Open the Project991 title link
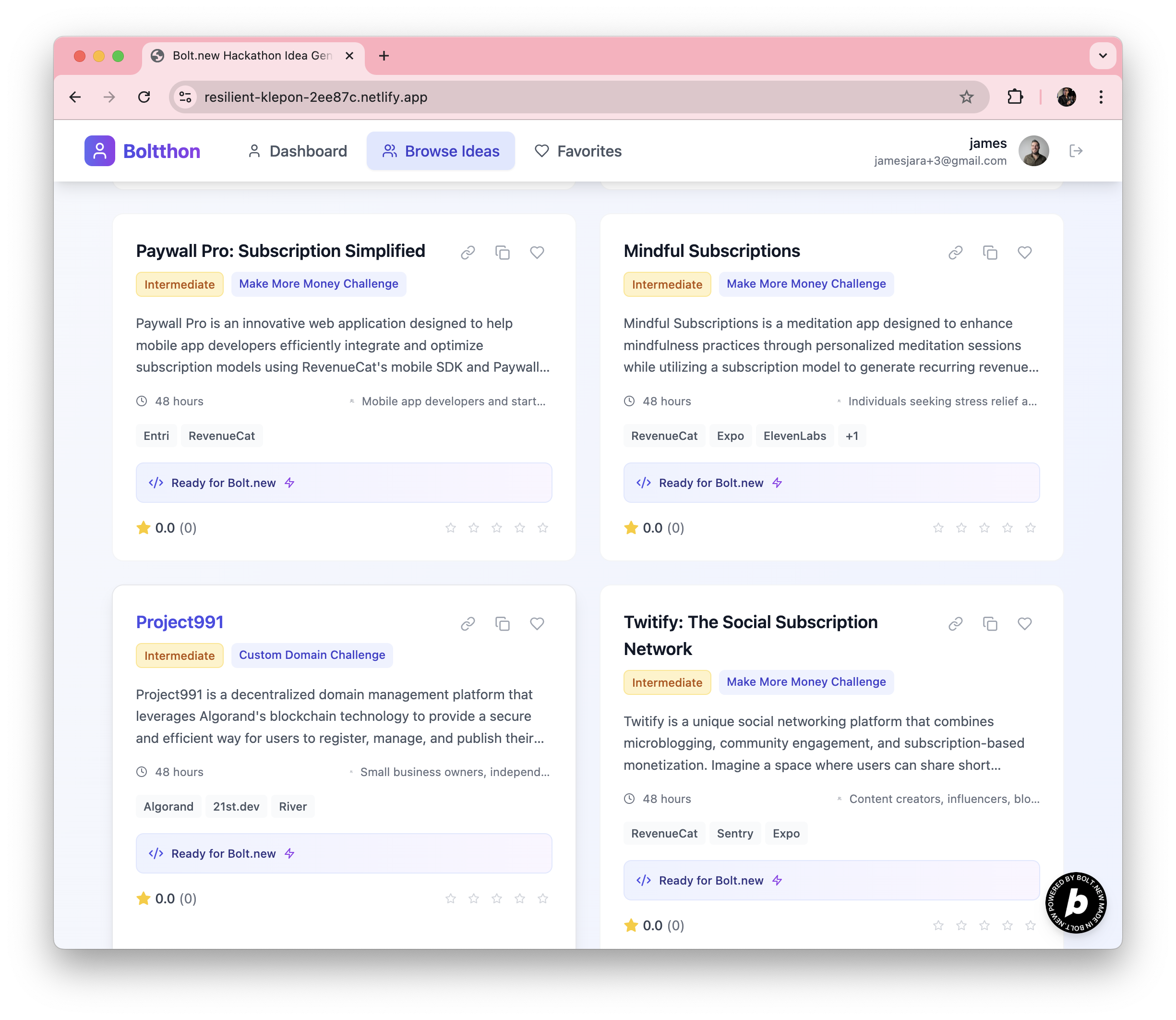 [x=180, y=622]
